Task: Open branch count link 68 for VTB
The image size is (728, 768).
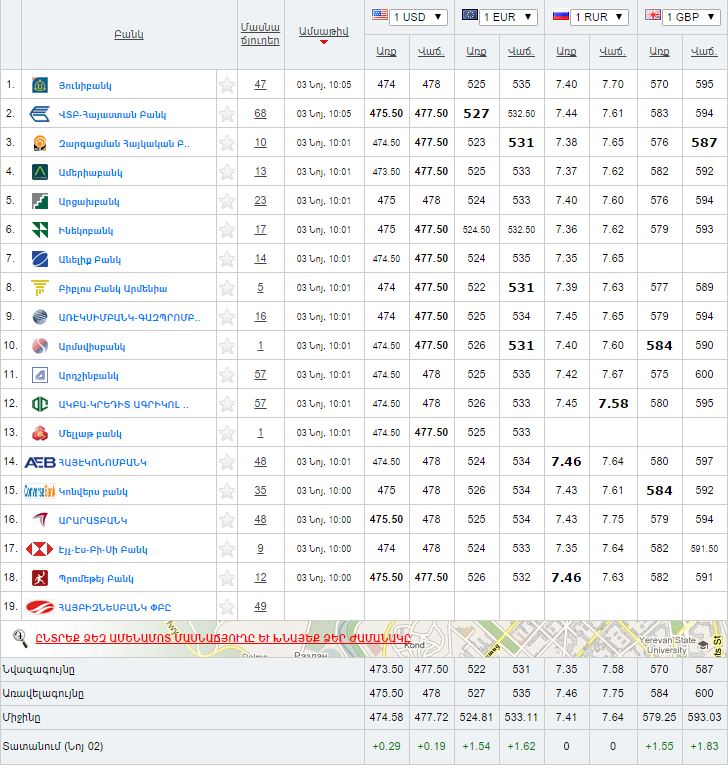Action: point(260,114)
